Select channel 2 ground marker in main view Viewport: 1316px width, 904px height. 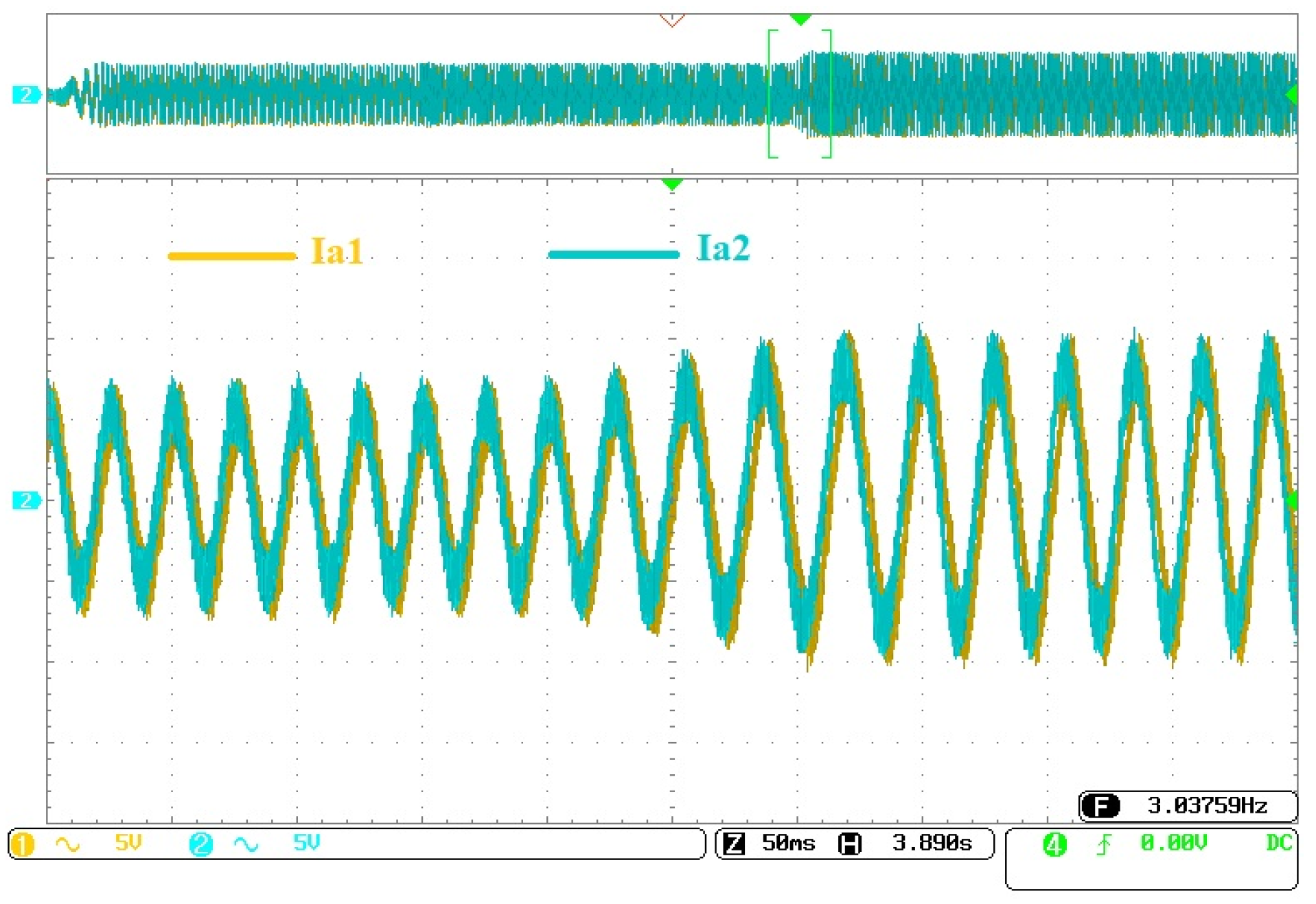(26, 500)
